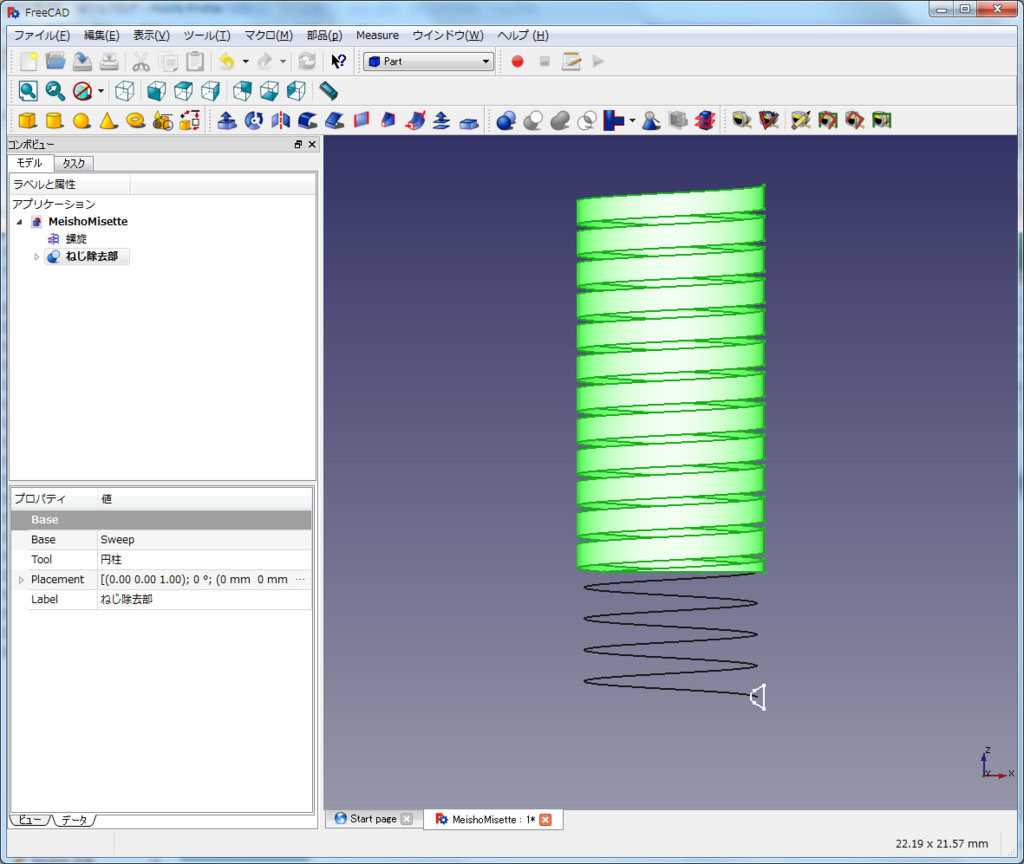Screen dimensions: 1024x864
Task: Open the Cross-sections tool
Action: tap(705, 120)
